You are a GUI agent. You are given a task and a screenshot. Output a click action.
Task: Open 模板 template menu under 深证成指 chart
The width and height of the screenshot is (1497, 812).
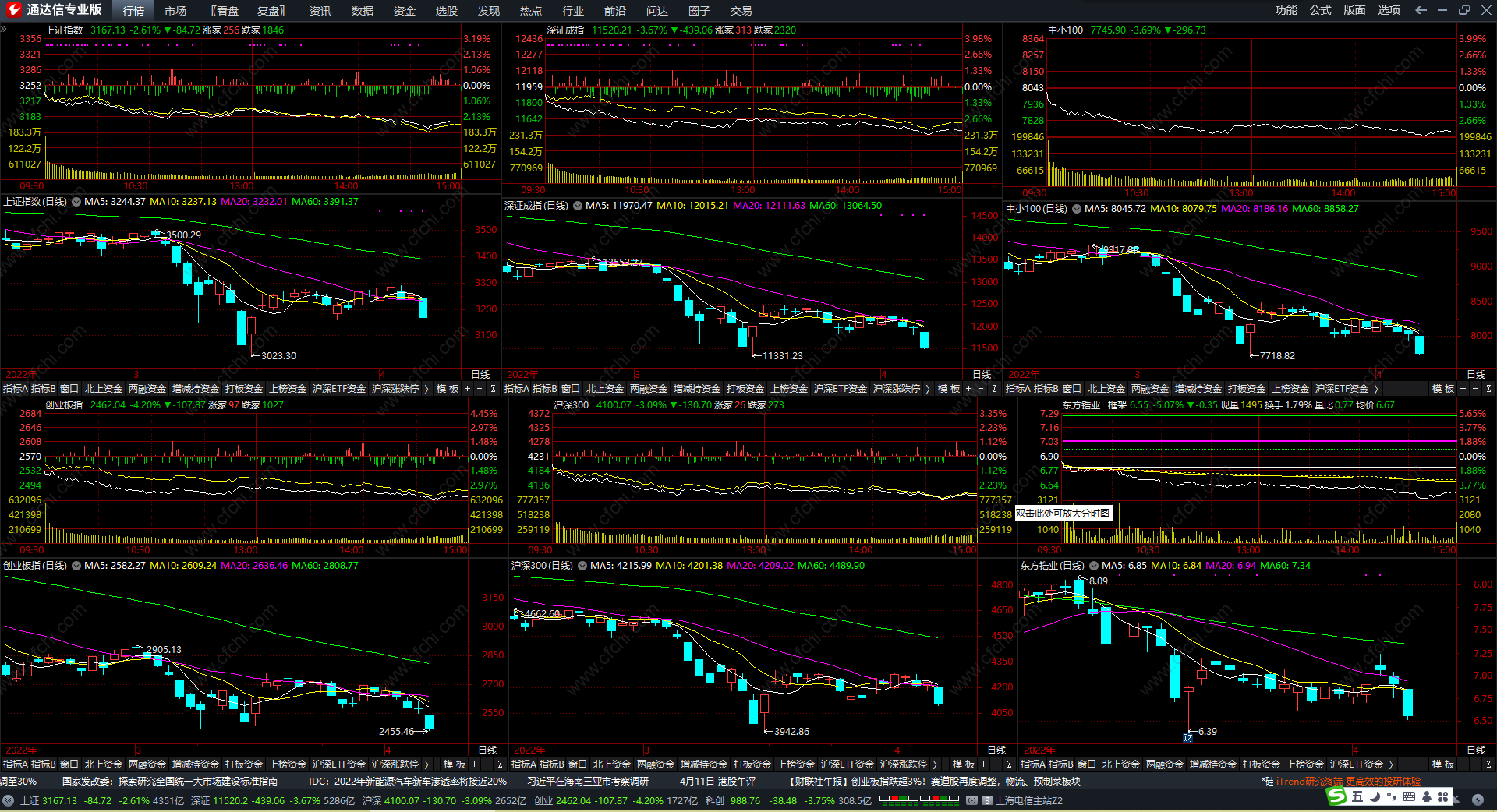point(948,388)
